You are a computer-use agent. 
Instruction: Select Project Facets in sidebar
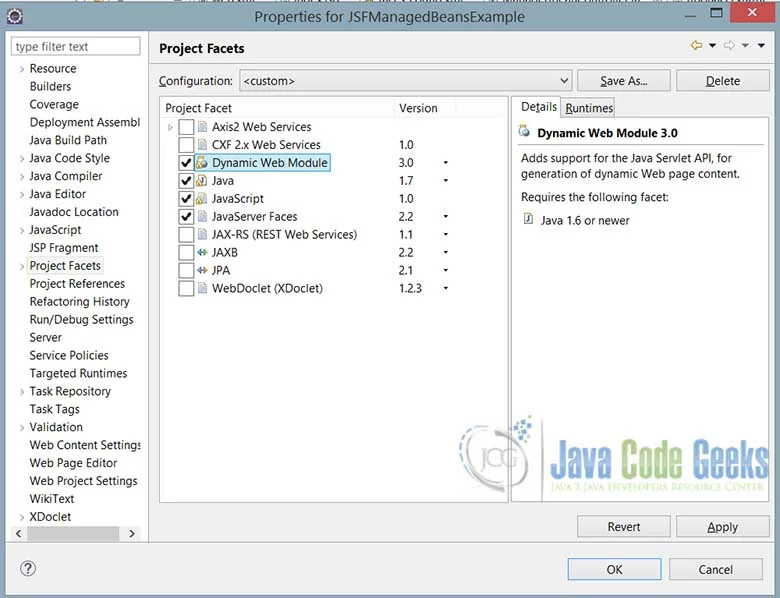click(x=65, y=266)
